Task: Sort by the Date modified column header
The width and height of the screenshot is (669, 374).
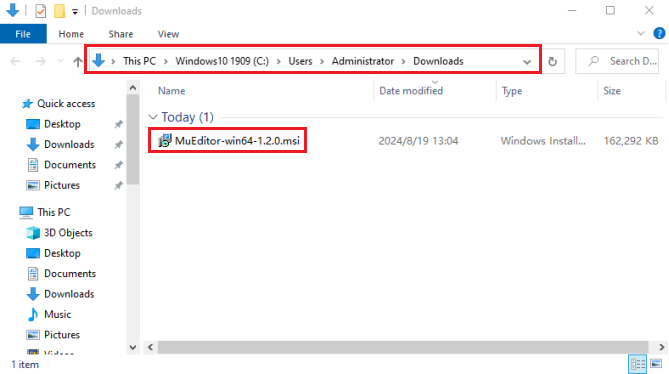Action: click(x=411, y=91)
